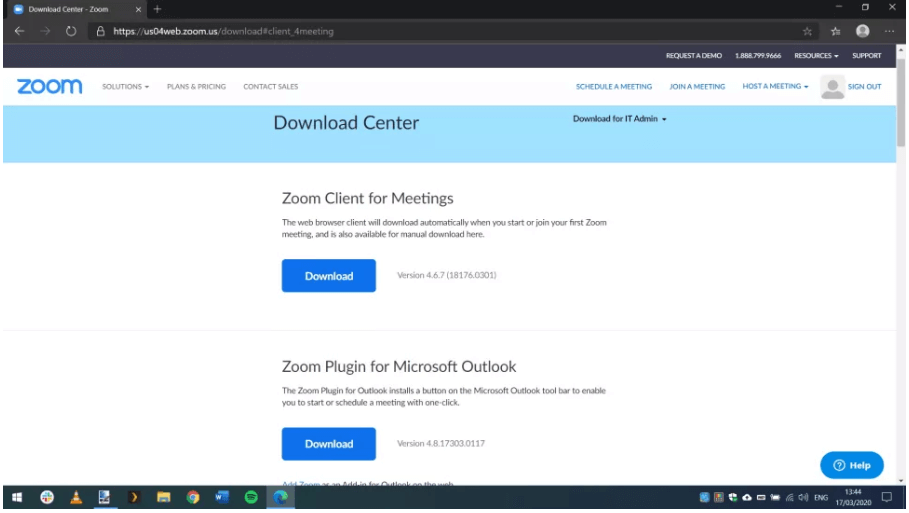
Task: Click the Zoom account avatar picture
Action: pyautogui.click(x=832, y=87)
